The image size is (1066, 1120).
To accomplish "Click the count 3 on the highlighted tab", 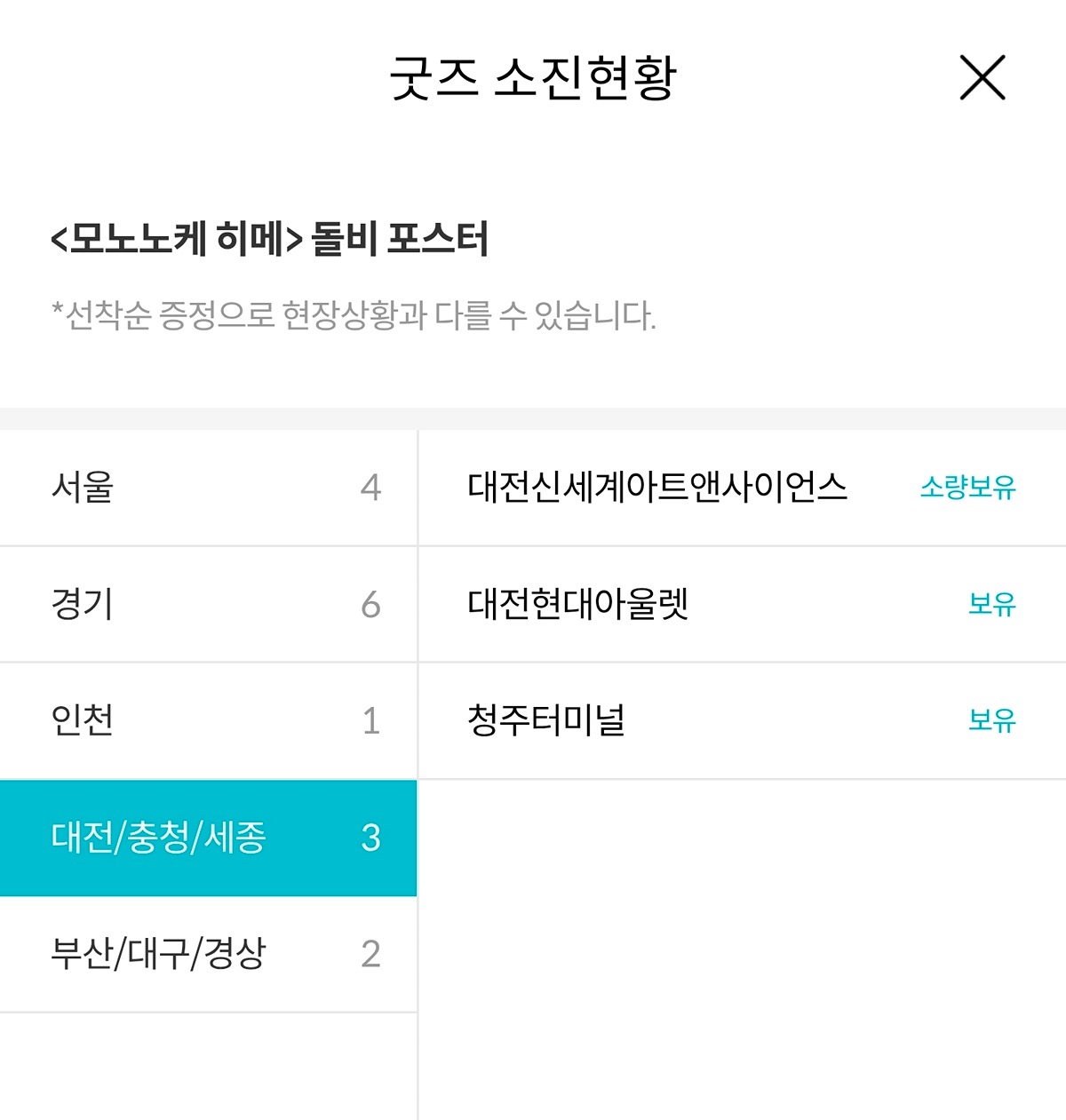I will [370, 838].
